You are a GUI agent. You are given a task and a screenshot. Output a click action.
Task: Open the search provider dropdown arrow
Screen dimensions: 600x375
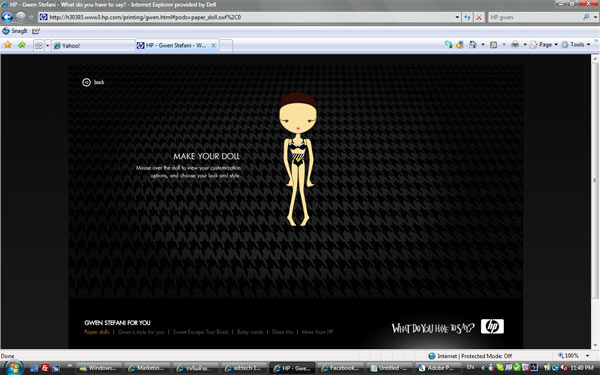595,17
